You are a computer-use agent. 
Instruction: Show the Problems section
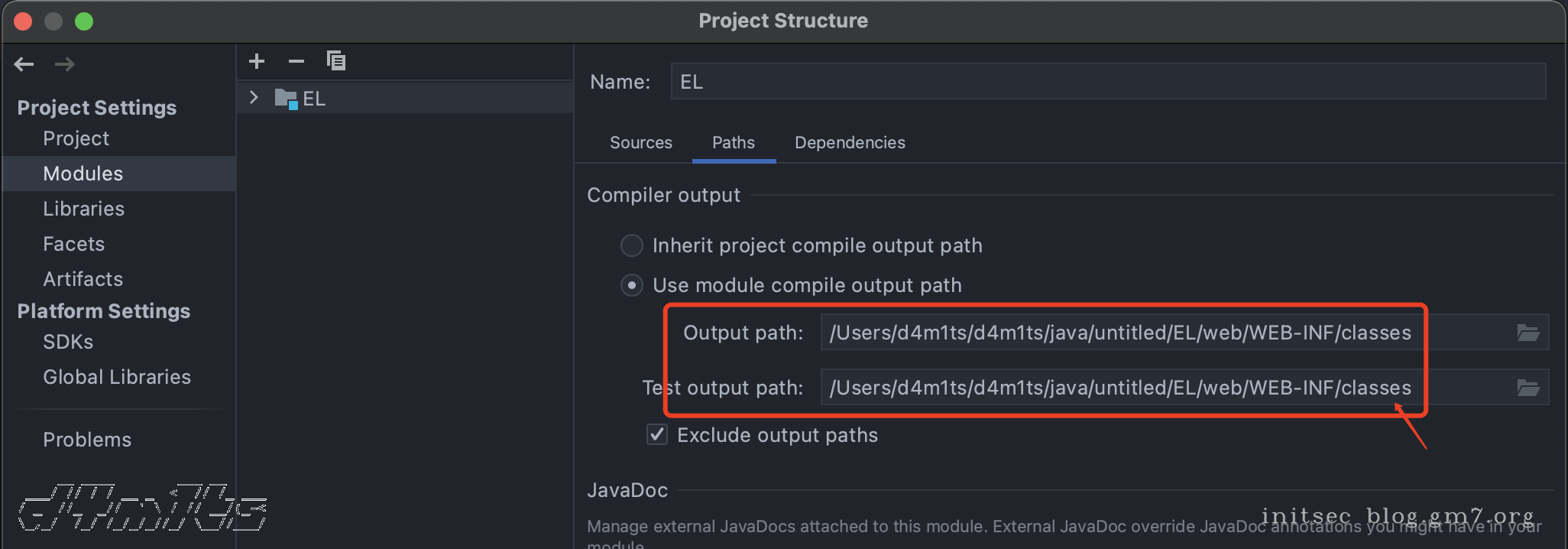pyautogui.click(x=87, y=440)
